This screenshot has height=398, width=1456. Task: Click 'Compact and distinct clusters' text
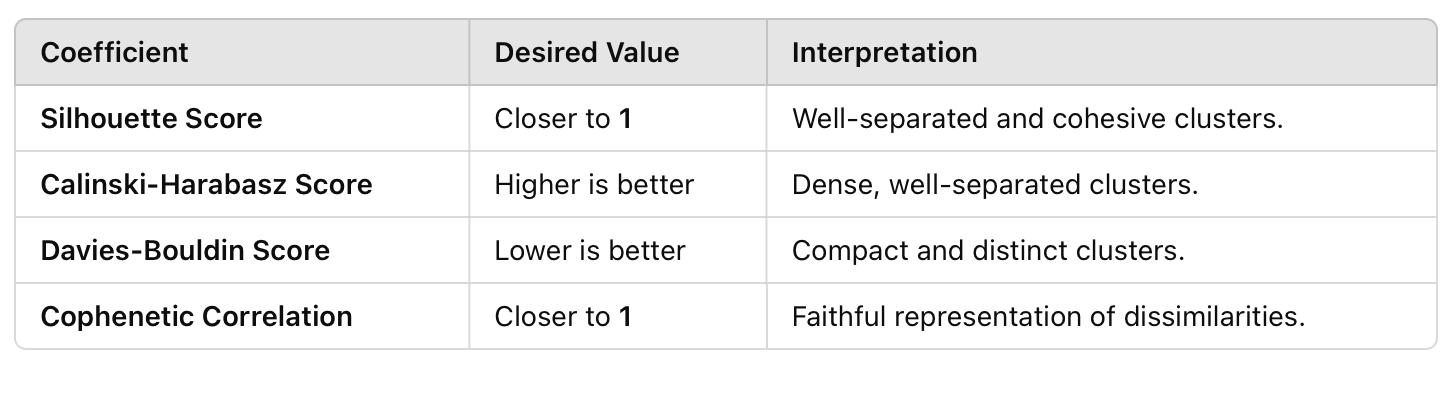tap(988, 250)
